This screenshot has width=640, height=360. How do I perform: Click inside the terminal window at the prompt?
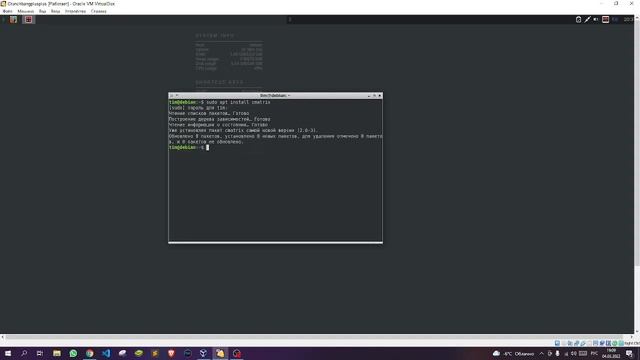(207, 147)
